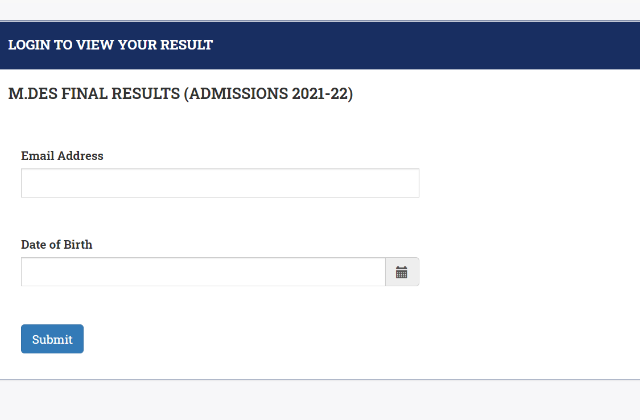Click the Date of Birth label
Viewport: 640px width, 420px height.
(x=57, y=245)
